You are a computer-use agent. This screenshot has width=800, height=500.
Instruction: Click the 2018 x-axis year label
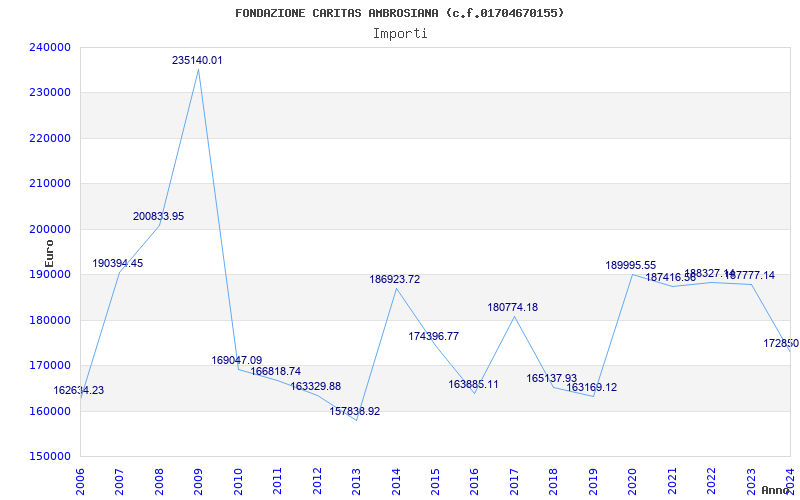pos(554,481)
